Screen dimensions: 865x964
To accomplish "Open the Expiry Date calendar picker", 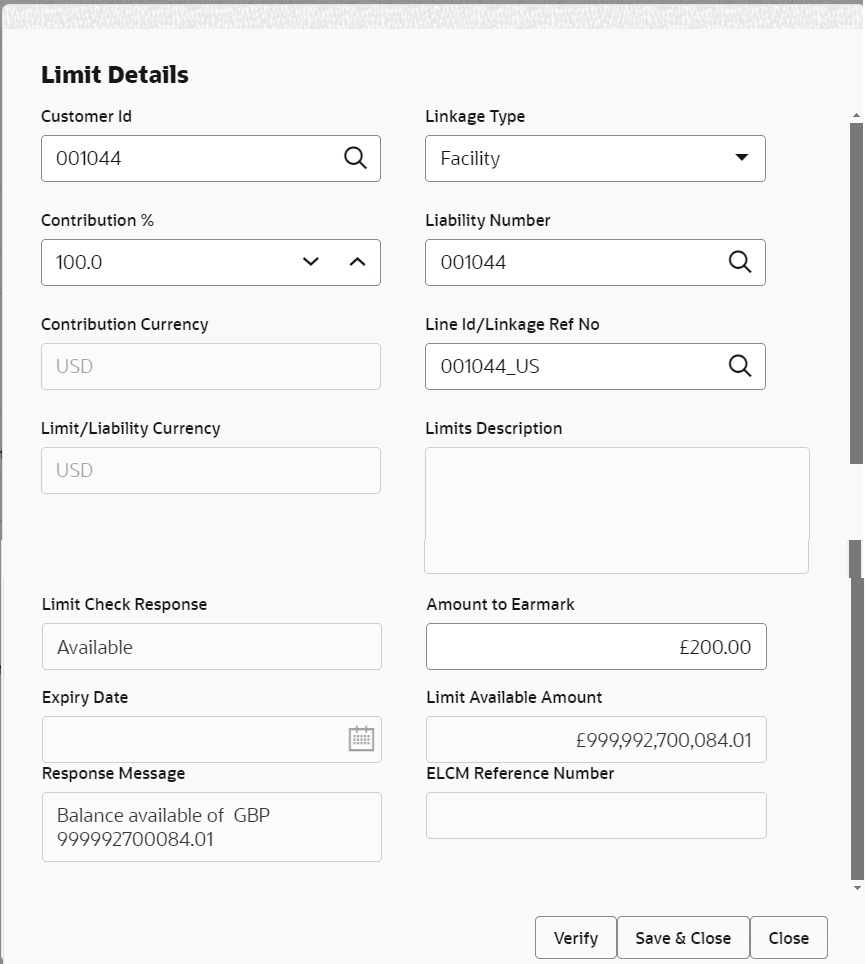I will coord(360,740).
